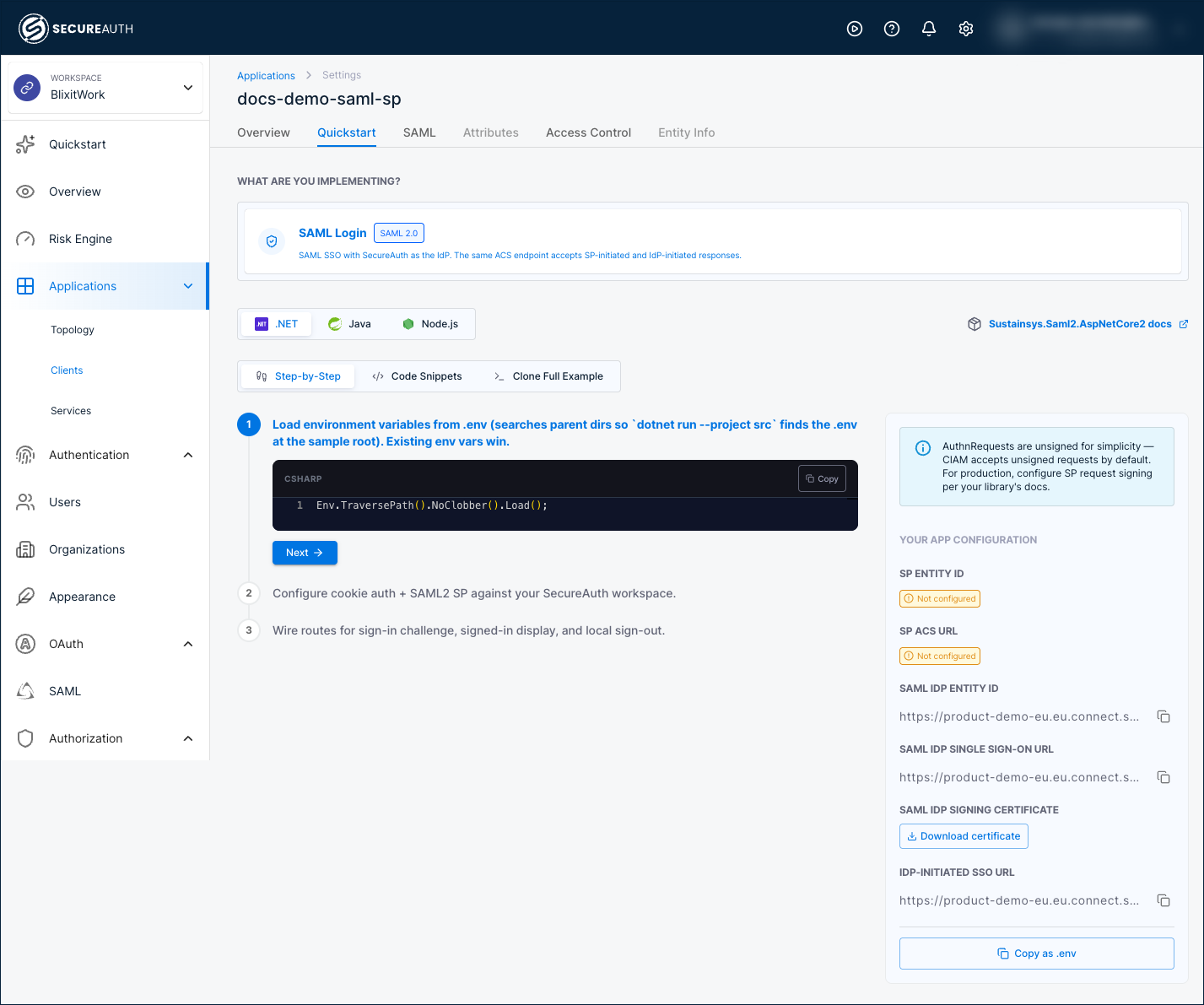This screenshot has height=1005, width=1204.
Task: Toggle the OAuth section chevron
Action: coord(188,644)
